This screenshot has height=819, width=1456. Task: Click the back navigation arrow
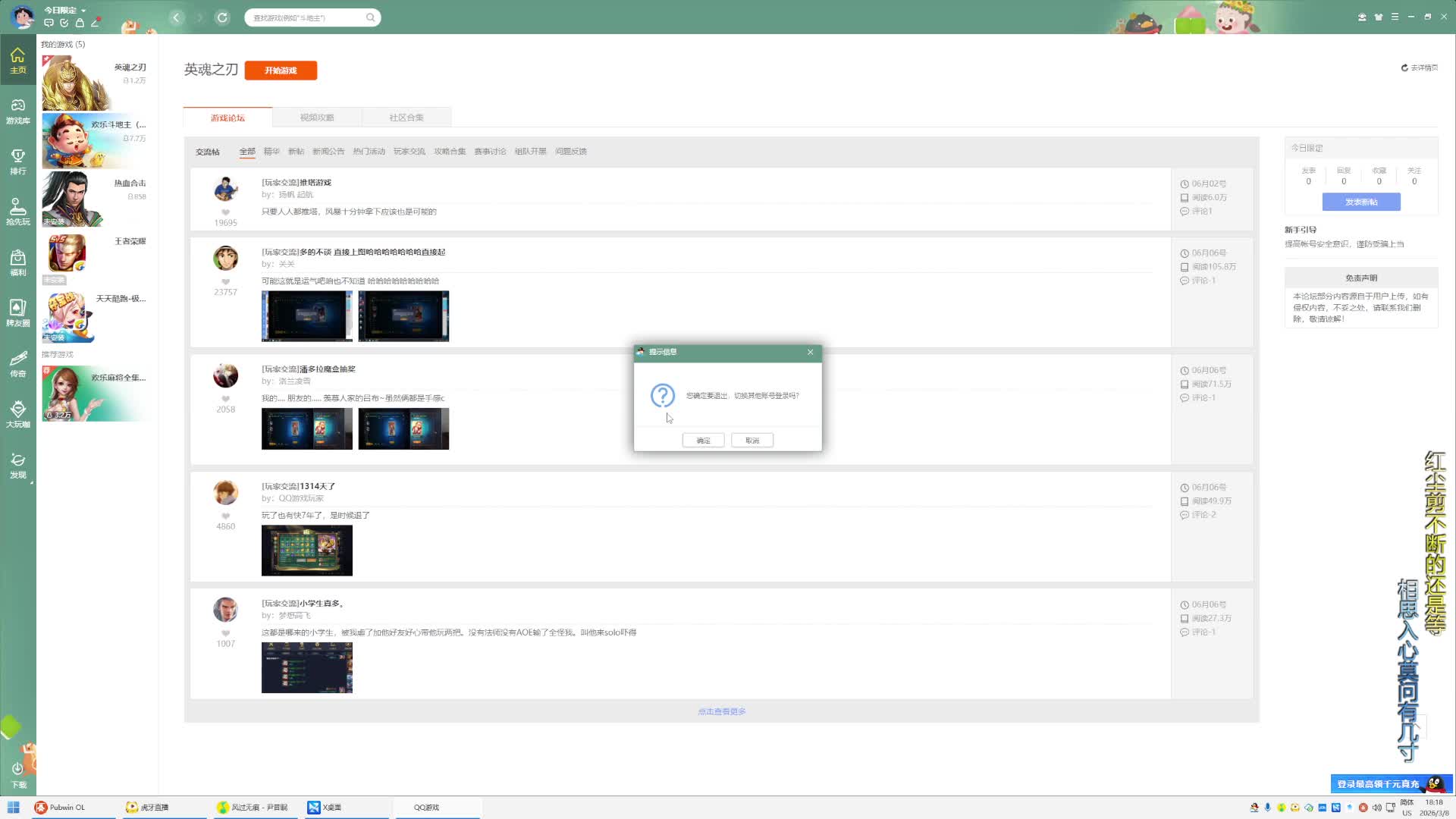[x=176, y=17]
